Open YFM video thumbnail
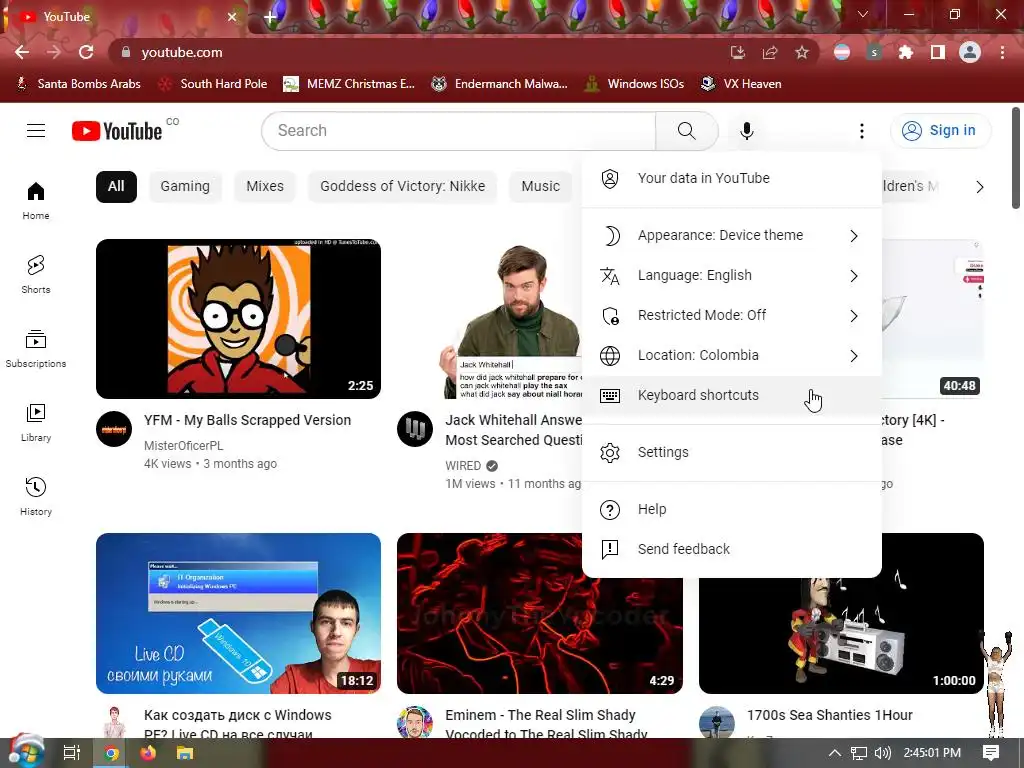This screenshot has width=1024, height=768. click(x=238, y=319)
